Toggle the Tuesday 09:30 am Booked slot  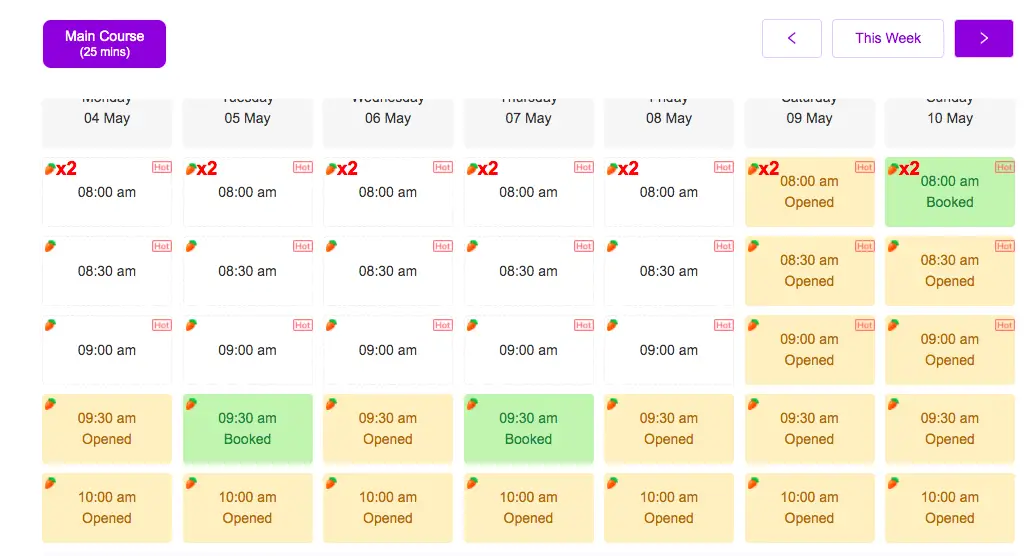pyautogui.click(x=247, y=429)
